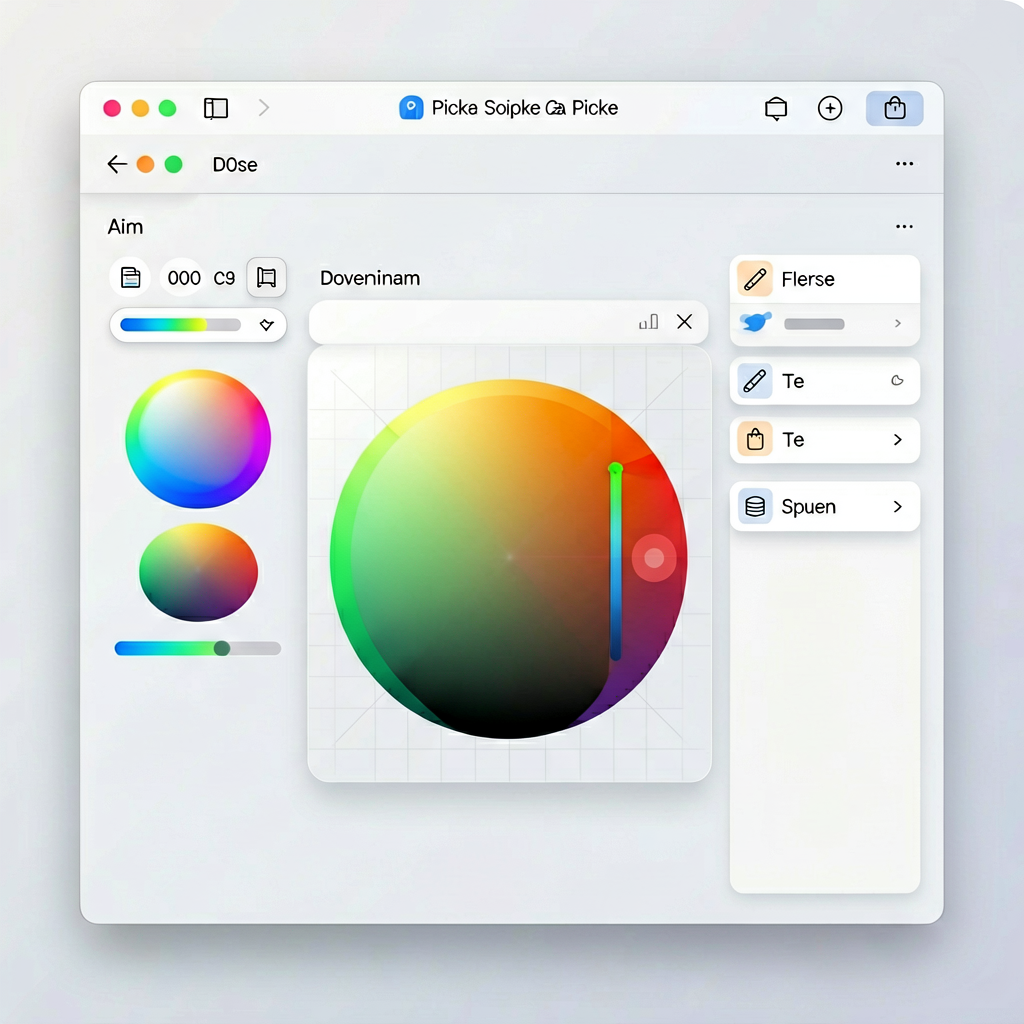1024x1024 pixels.
Task: Select the frame icon next to C9
Action: tap(266, 278)
